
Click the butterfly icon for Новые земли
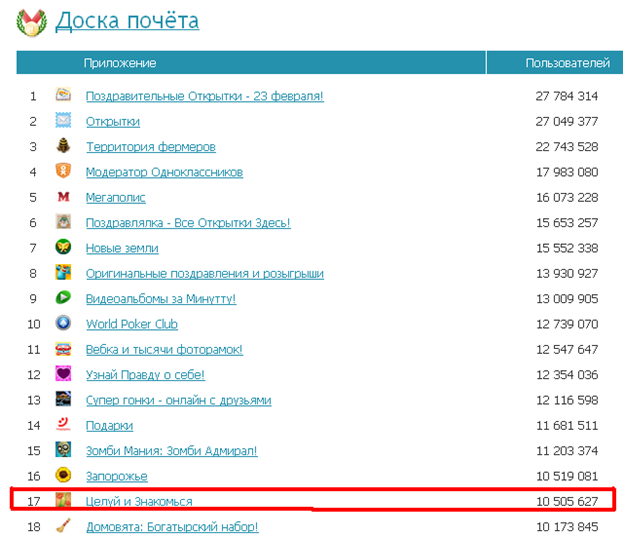[63, 247]
